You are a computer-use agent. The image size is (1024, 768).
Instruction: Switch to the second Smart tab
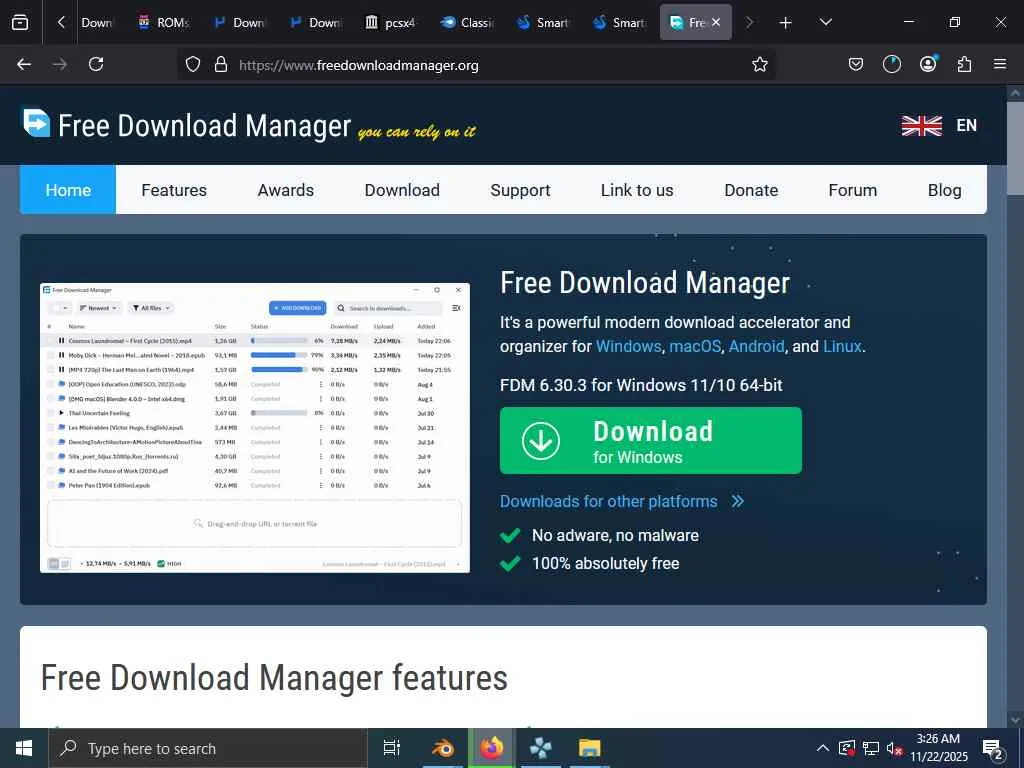tap(618, 23)
